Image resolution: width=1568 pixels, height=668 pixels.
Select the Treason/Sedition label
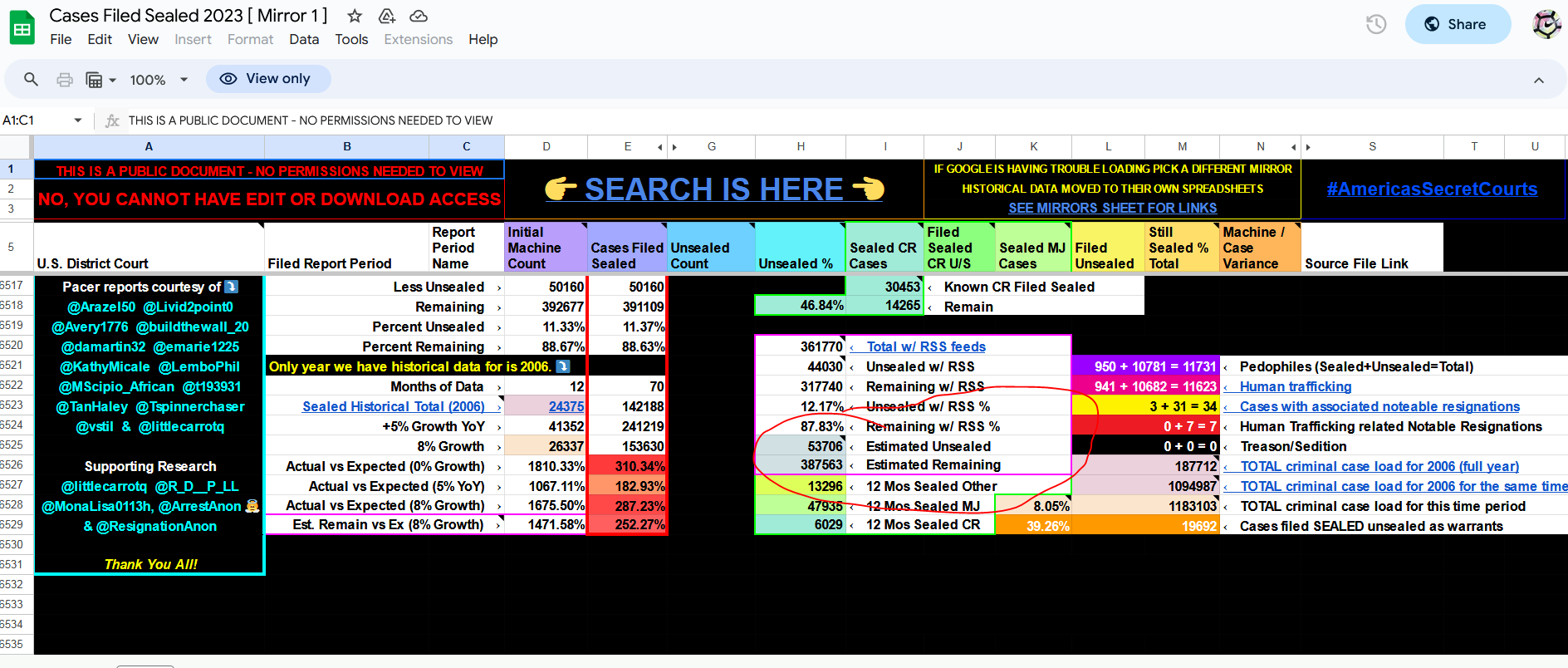pyautogui.click(x=1293, y=446)
